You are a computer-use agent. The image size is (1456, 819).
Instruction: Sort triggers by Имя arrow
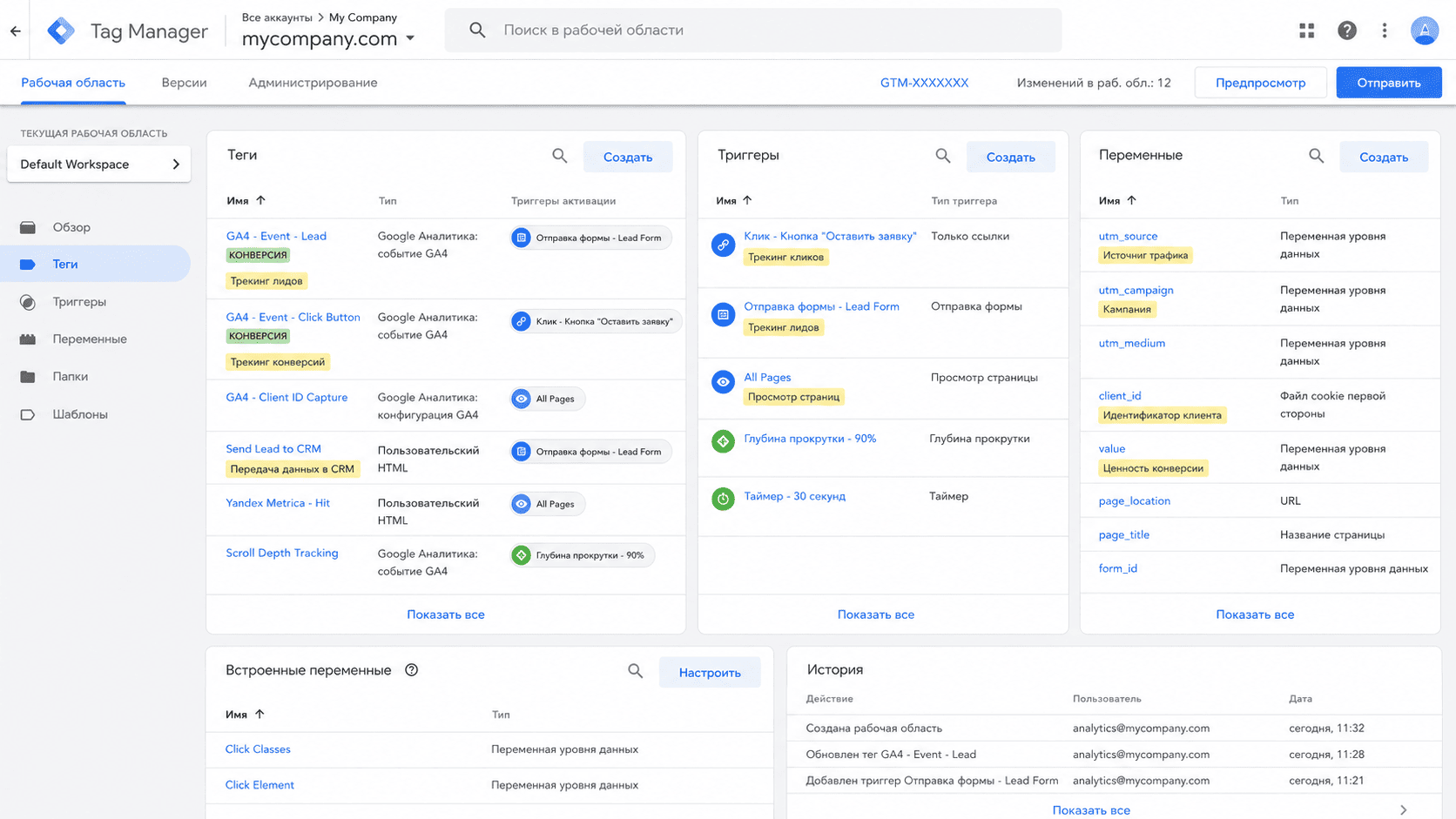click(x=747, y=200)
